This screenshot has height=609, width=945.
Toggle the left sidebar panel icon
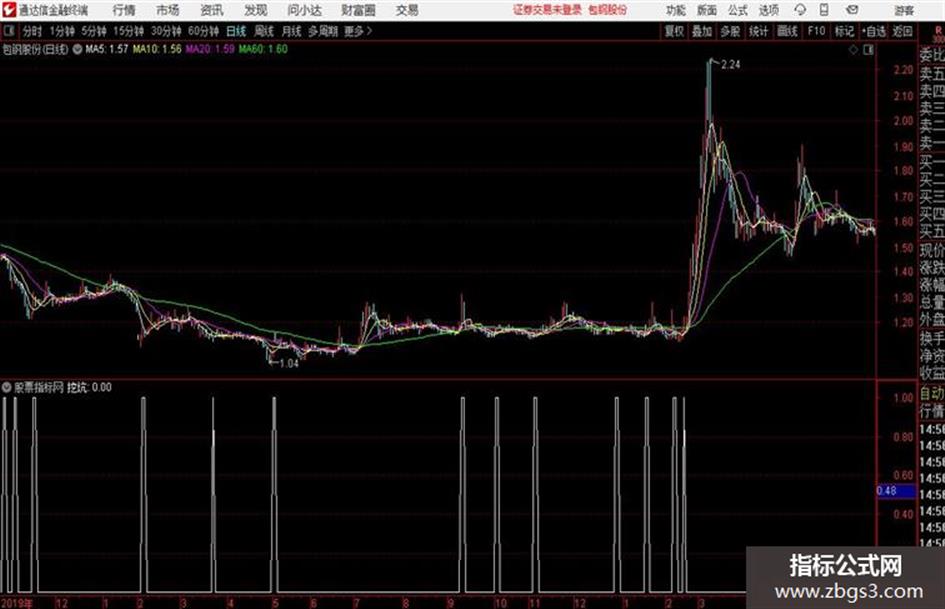tap(8, 31)
